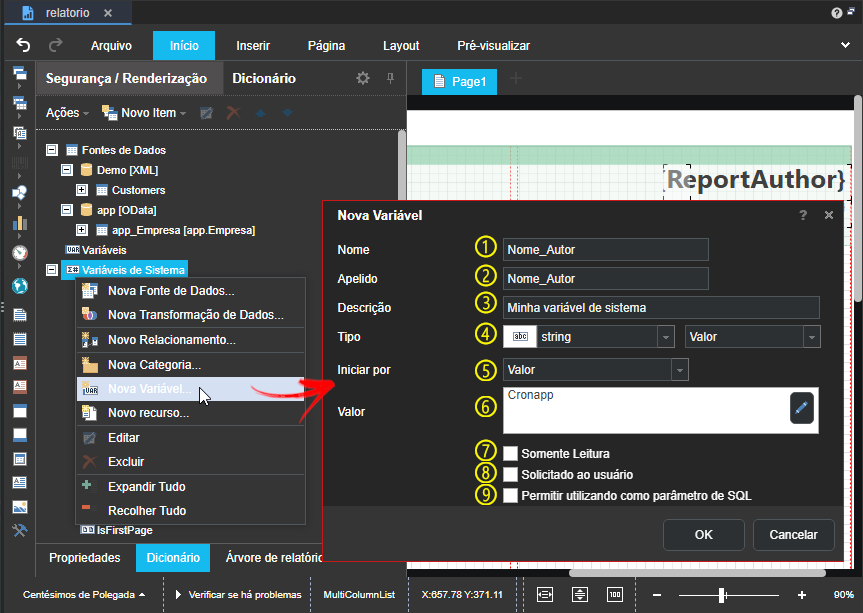
Task: Click Verificar se há problemas
Action: [239, 595]
